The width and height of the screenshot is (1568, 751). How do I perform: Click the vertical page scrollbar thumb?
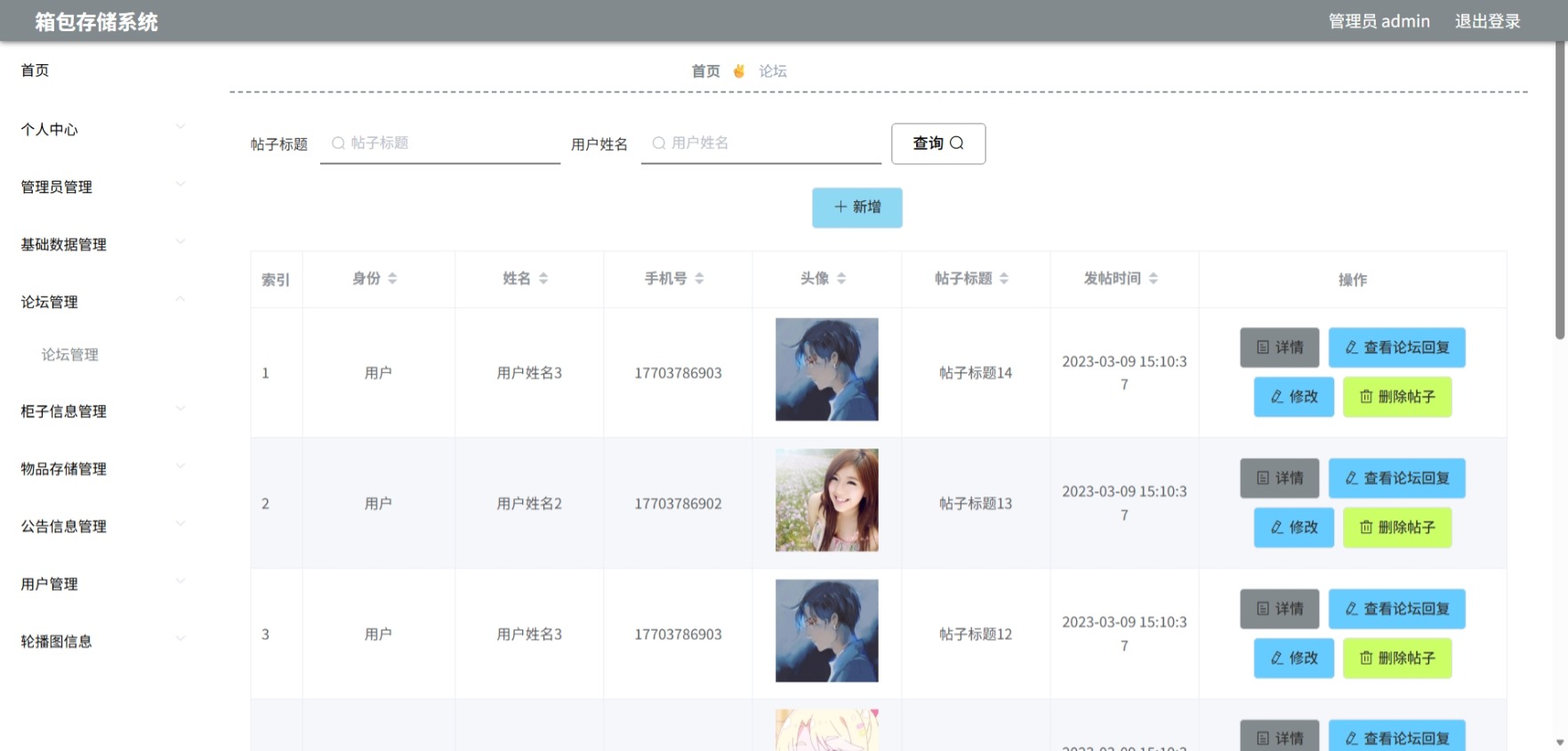(1560, 191)
